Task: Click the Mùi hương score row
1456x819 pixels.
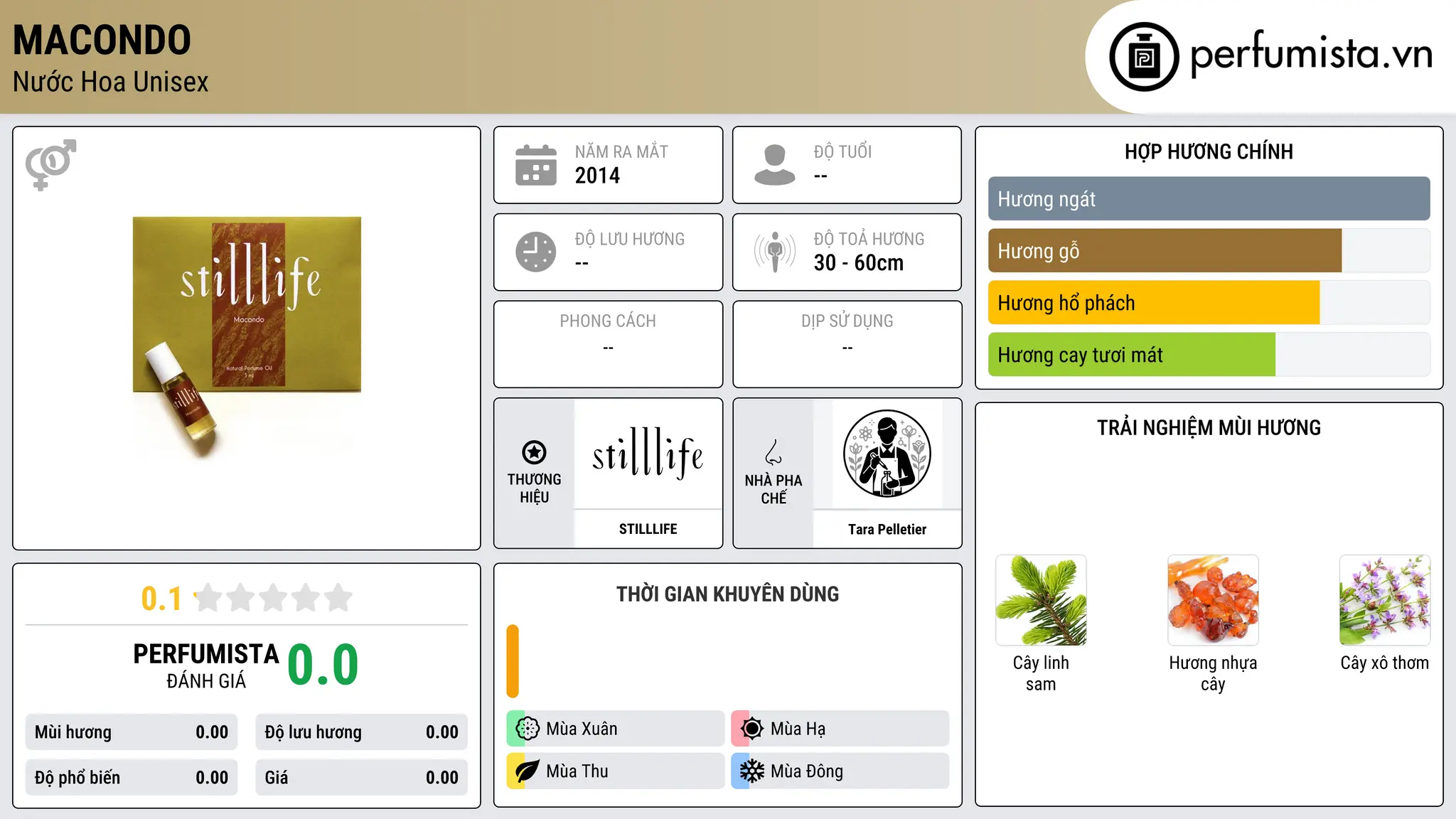Action: click(x=132, y=732)
